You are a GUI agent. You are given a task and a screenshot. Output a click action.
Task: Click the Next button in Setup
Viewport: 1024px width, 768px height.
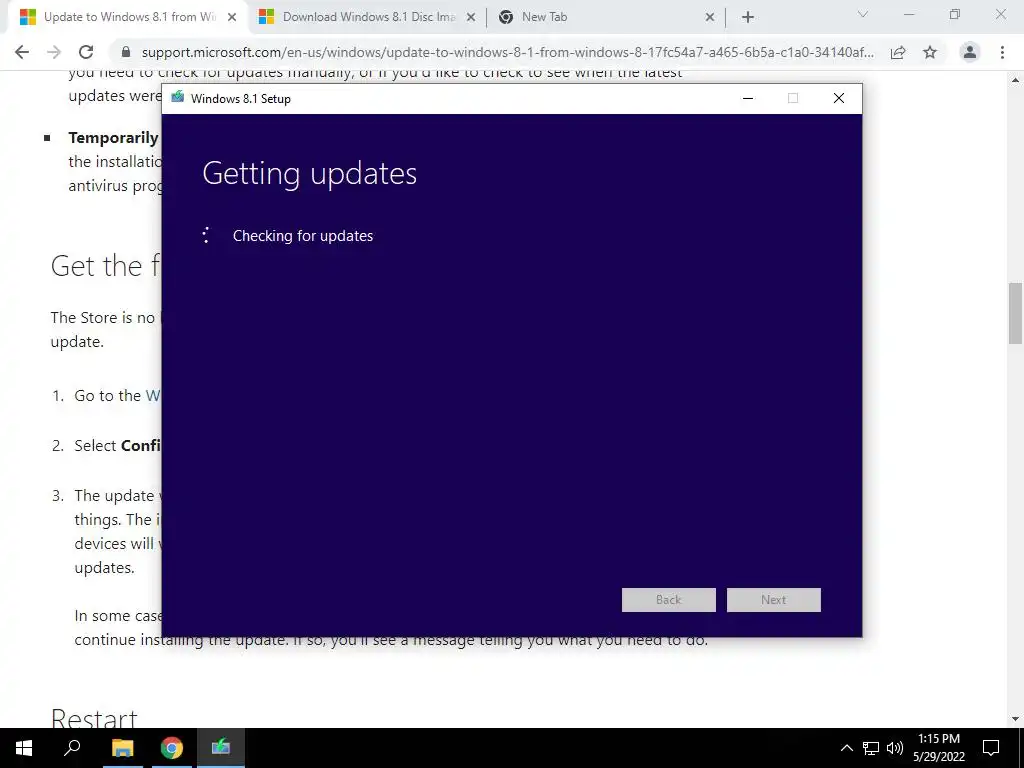(774, 600)
